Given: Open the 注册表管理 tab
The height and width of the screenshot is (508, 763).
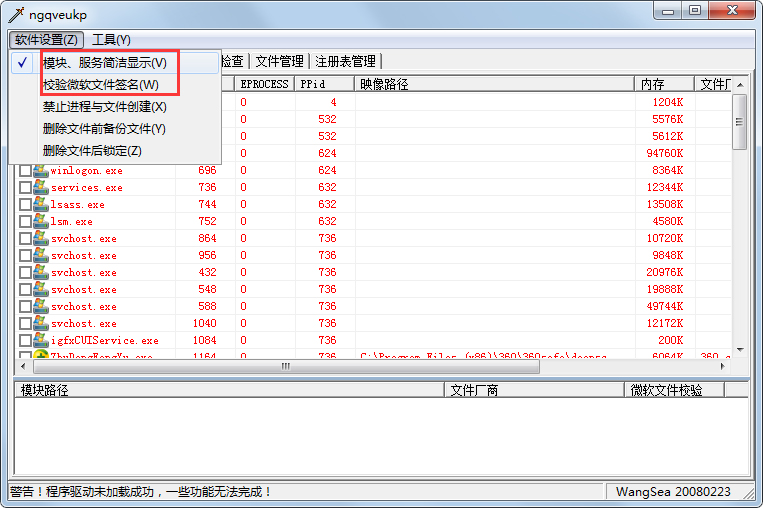Looking at the screenshot, I should pyautogui.click(x=345, y=62).
